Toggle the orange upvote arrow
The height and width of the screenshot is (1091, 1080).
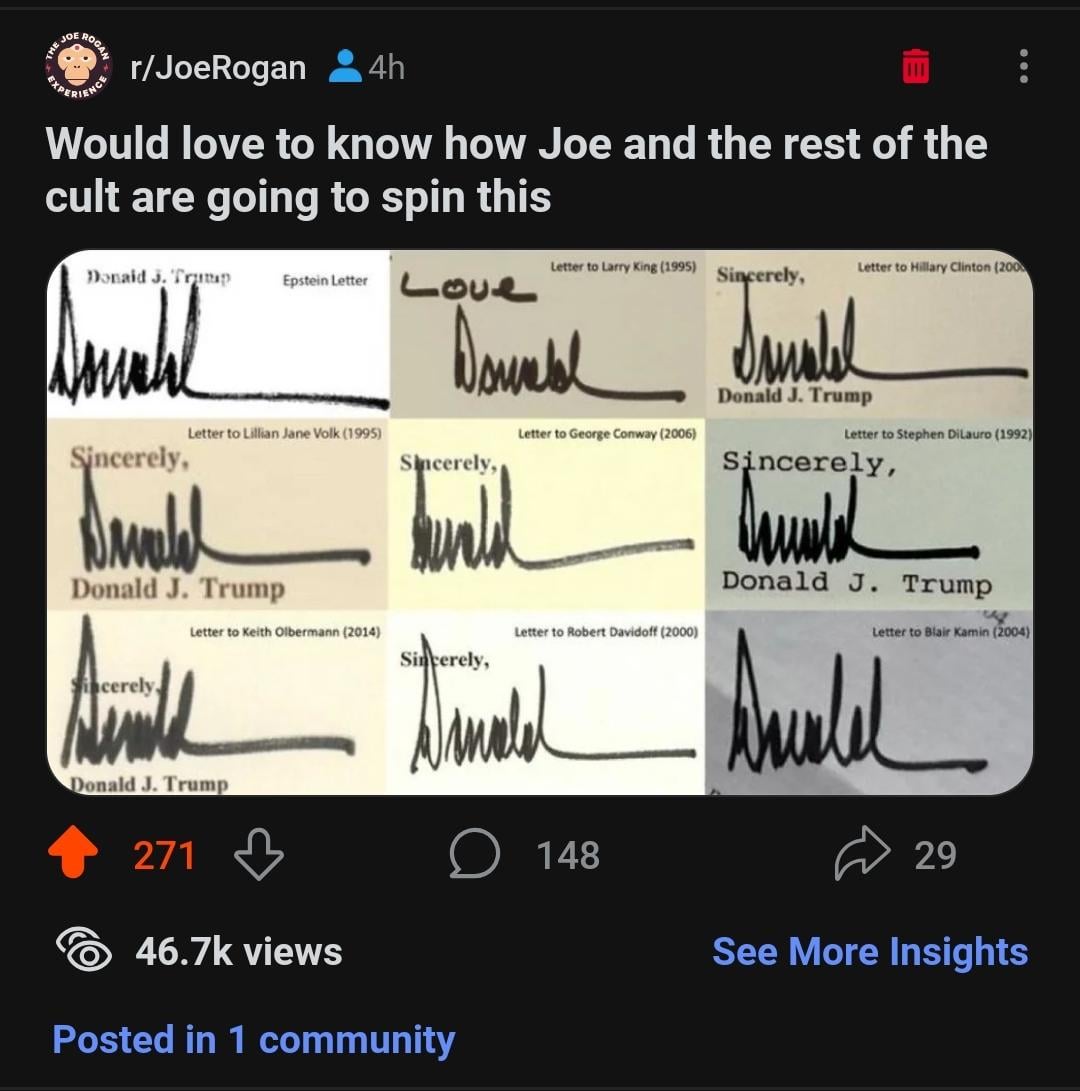(x=73, y=850)
